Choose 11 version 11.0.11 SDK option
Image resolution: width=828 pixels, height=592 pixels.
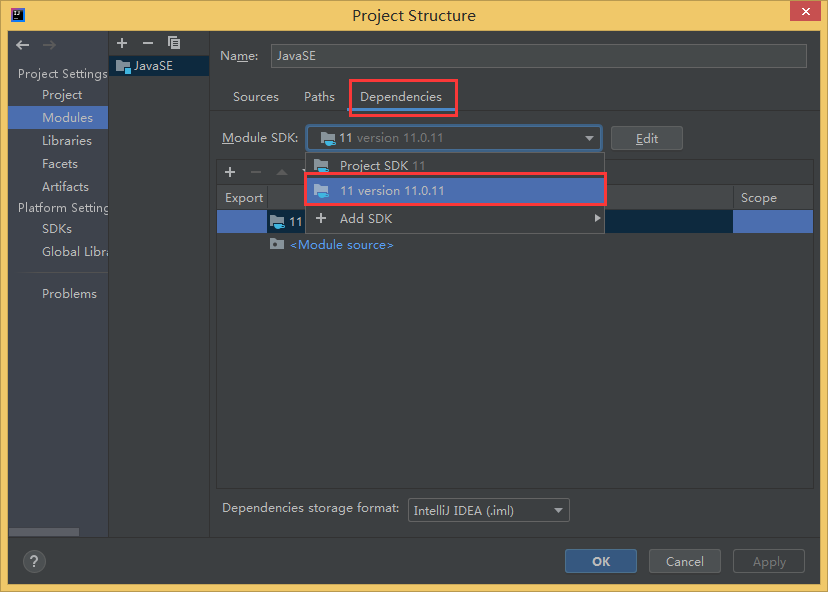[455, 190]
